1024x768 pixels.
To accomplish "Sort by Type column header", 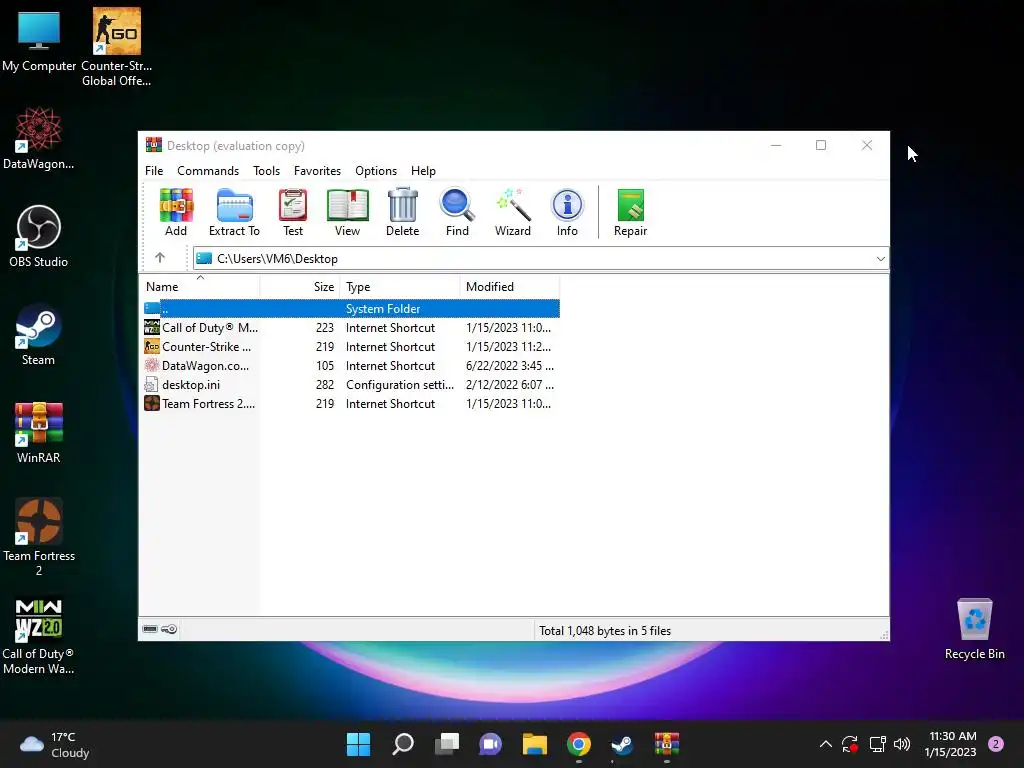I will pyautogui.click(x=400, y=287).
